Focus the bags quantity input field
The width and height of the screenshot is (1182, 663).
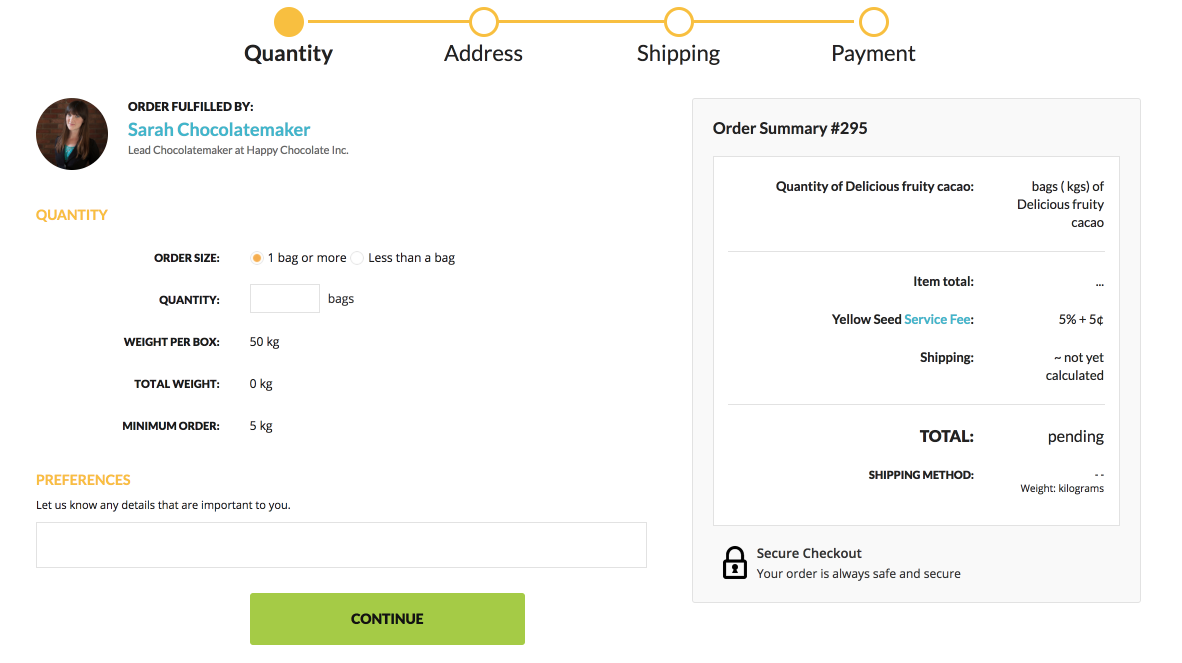pyautogui.click(x=284, y=299)
